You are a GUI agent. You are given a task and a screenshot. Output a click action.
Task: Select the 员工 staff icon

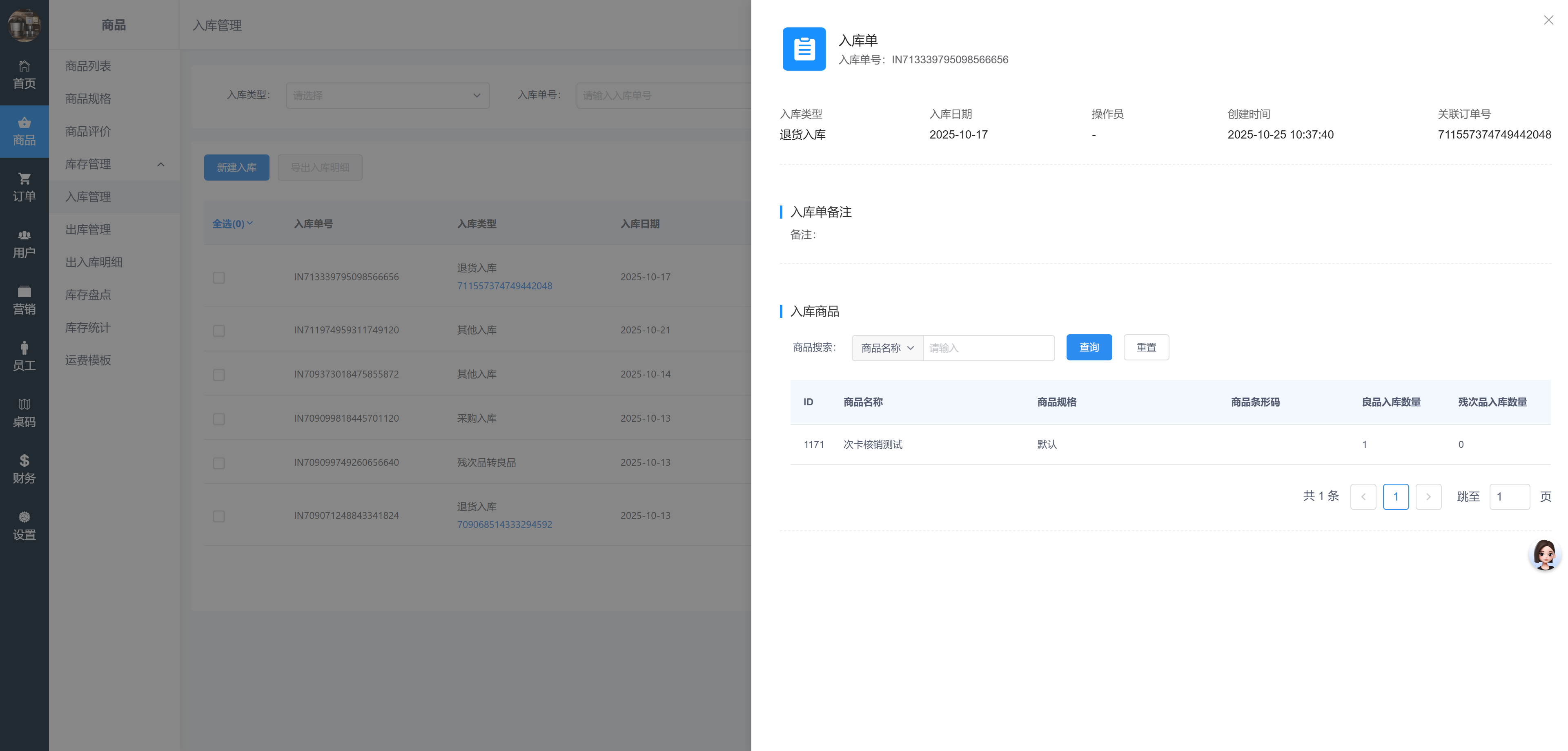(24, 349)
